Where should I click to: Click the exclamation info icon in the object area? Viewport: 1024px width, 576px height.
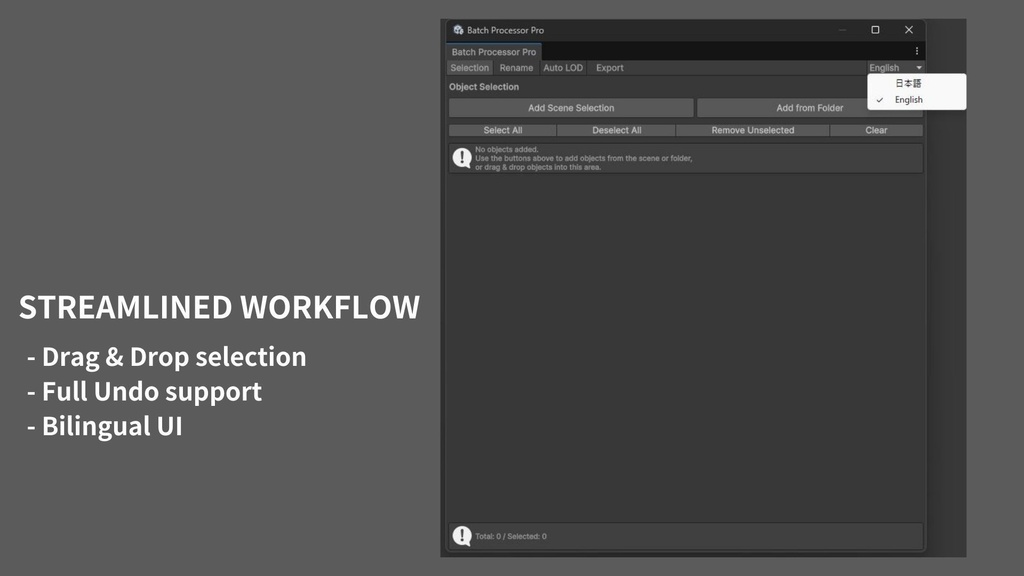(461, 157)
